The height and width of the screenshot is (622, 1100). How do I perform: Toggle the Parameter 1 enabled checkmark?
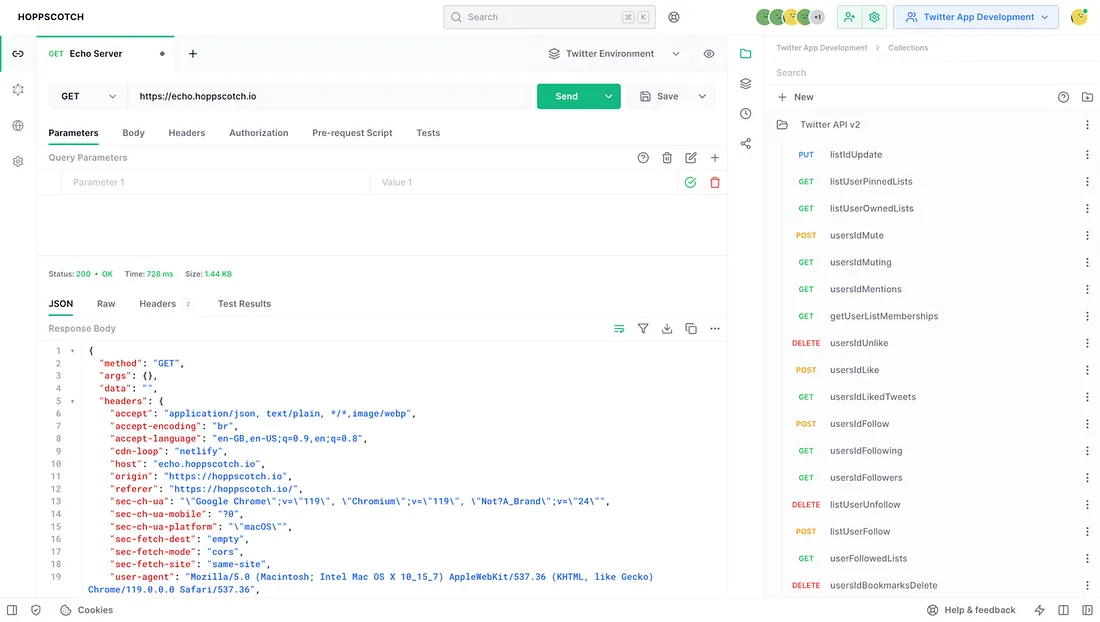tap(690, 182)
